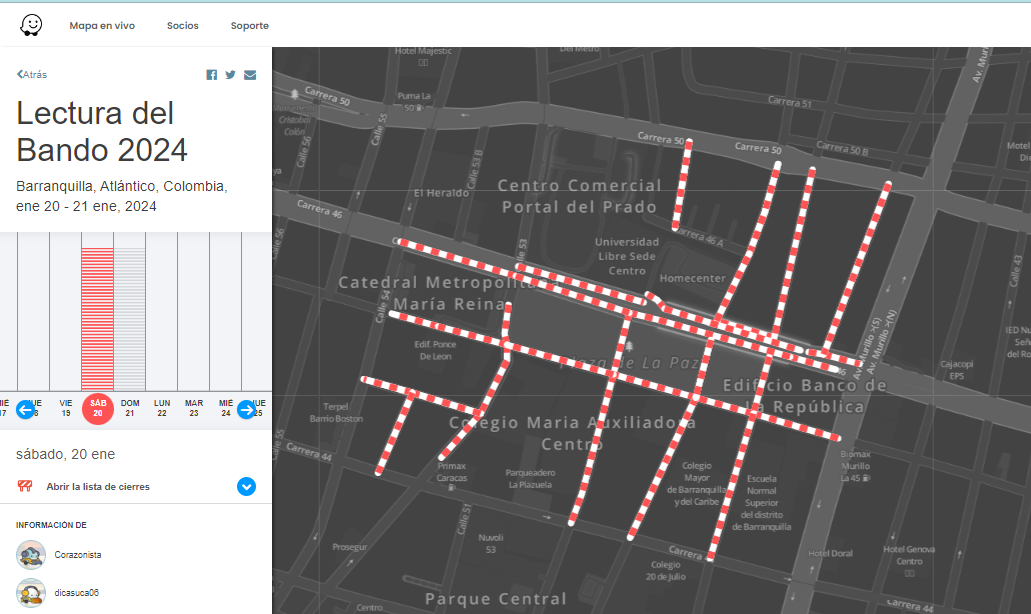Select LUN 22 in the timeline
Image resolution: width=1031 pixels, height=614 pixels.
pyautogui.click(x=162, y=408)
